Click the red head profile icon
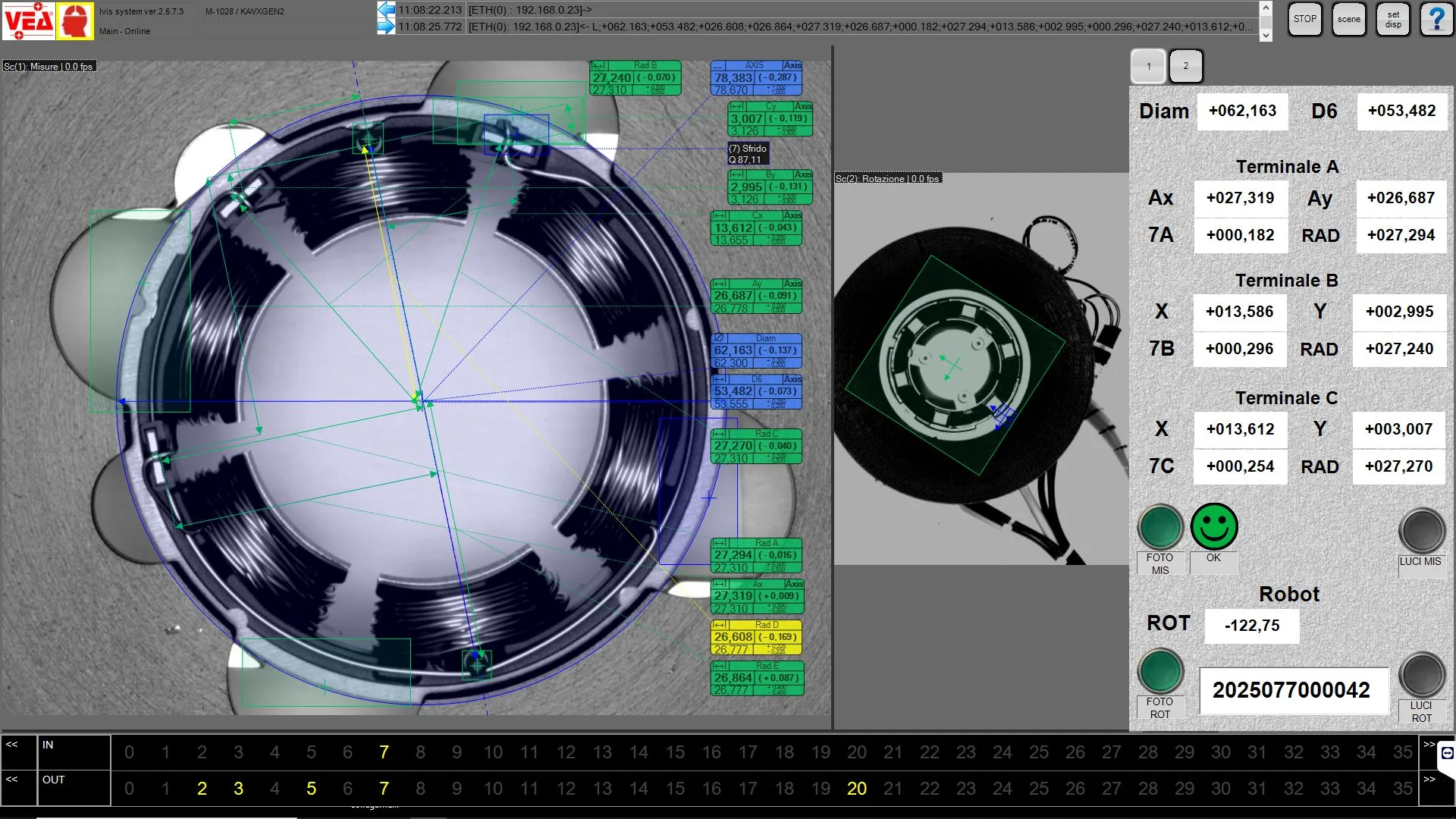Screen dimensions: 1456x819 (x=75, y=20)
